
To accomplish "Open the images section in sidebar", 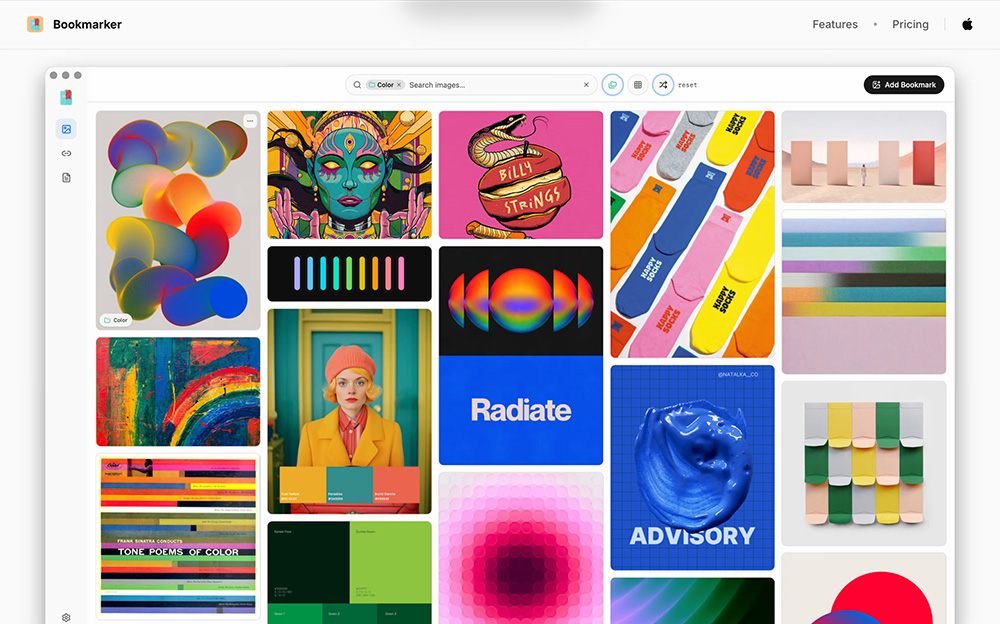I will point(66,129).
